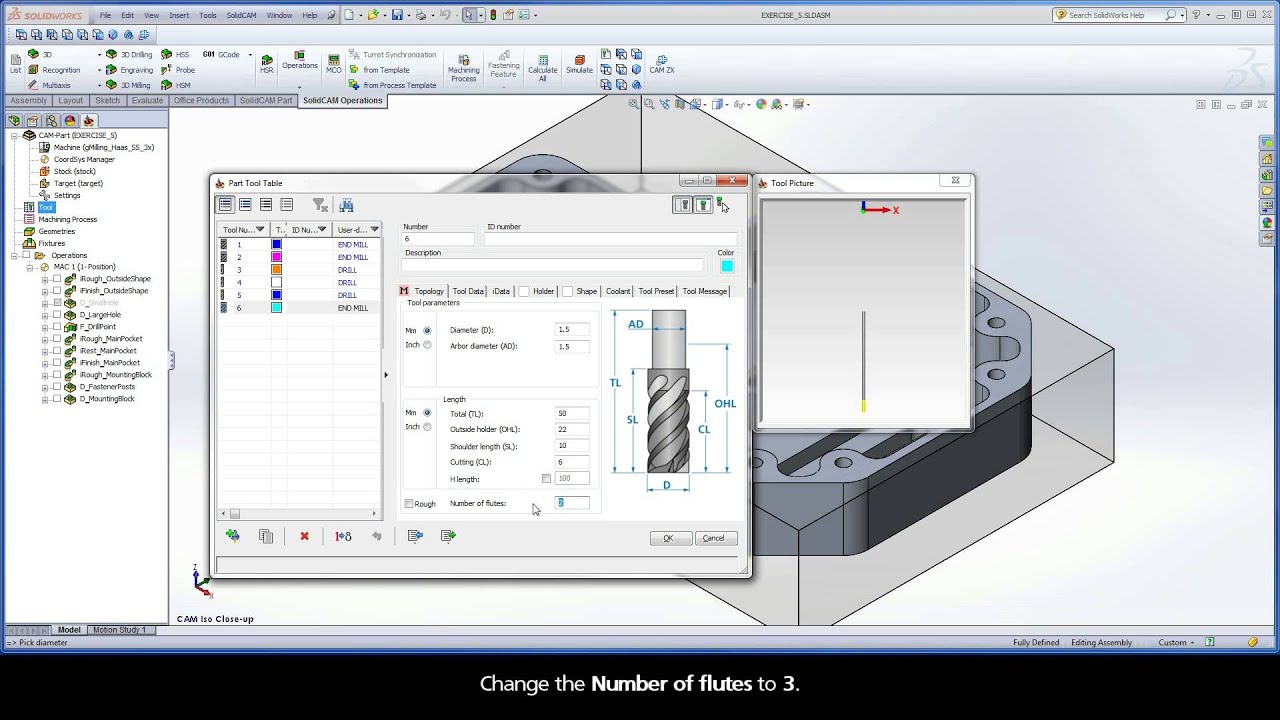Image resolution: width=1280 pixels, height=720 pixels.
Task: Switch to the Tool Preset tab
Action: click(656, 291)
